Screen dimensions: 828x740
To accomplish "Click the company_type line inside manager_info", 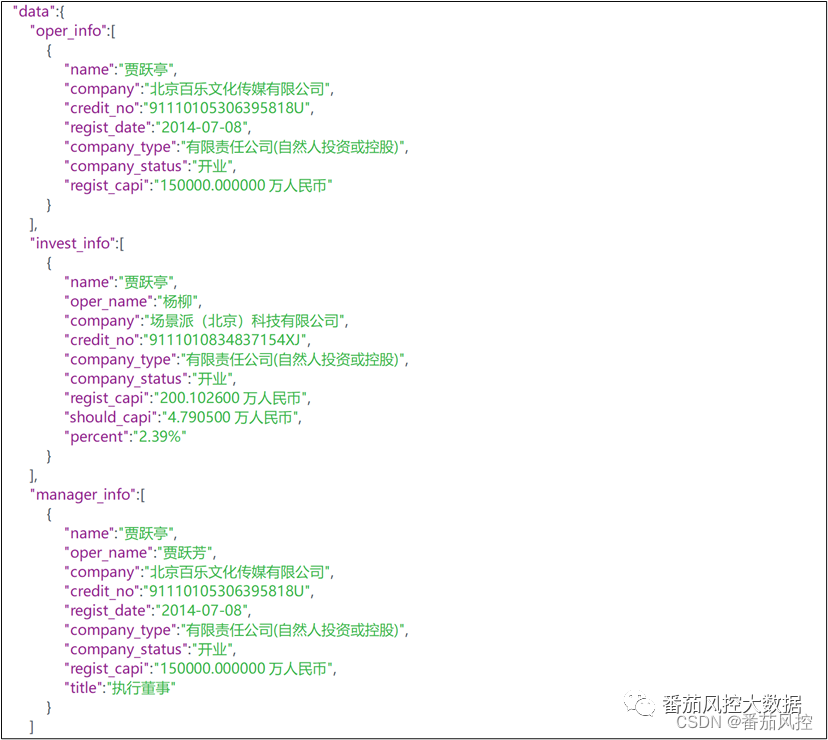I will pyautogui.click(x=236, y=630).
